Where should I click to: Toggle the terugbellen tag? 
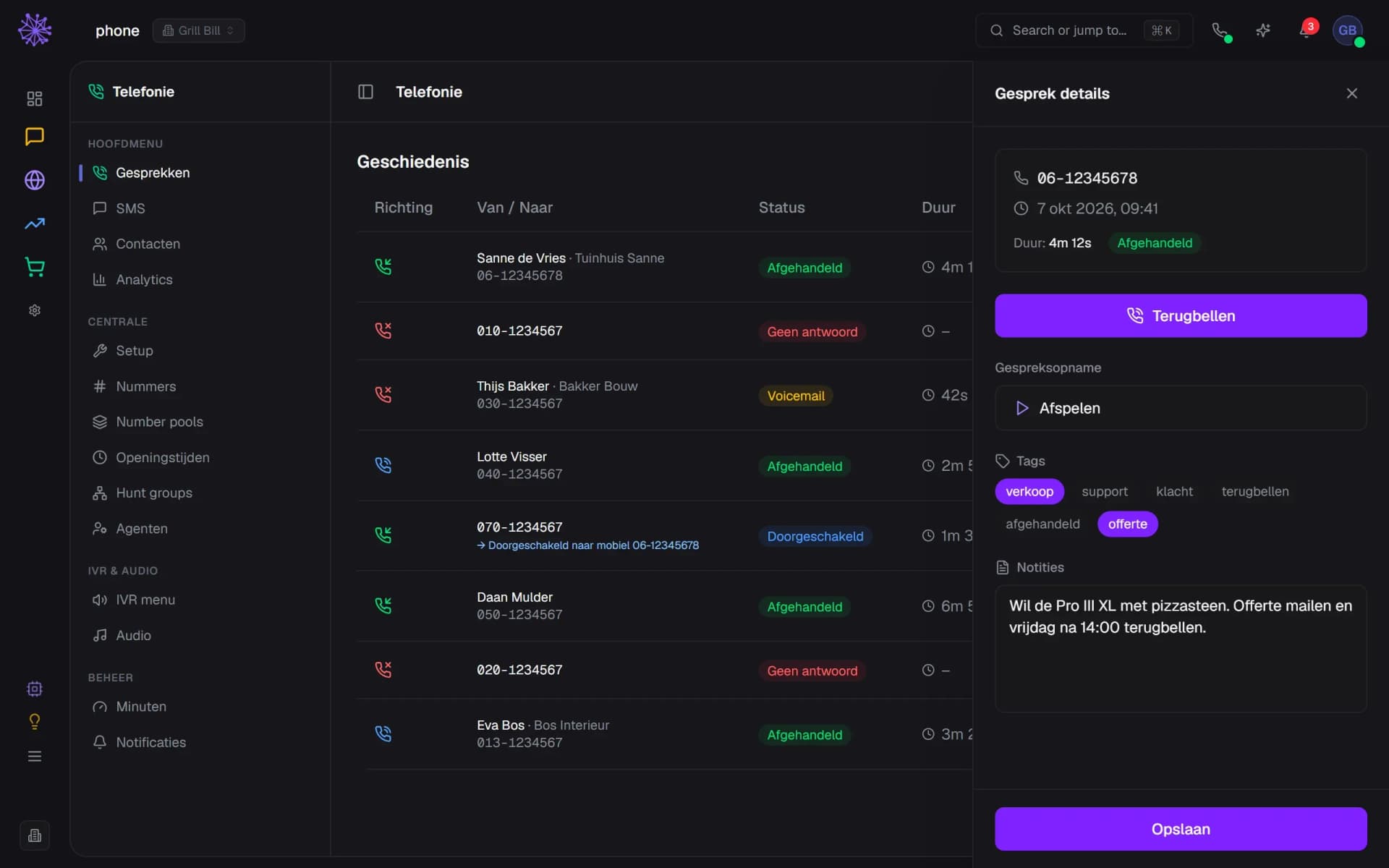pos(1255,491)
